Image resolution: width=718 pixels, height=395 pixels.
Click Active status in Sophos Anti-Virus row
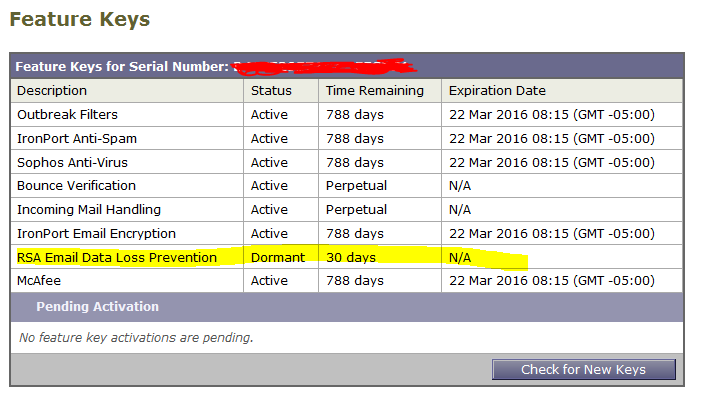point(269,162)
